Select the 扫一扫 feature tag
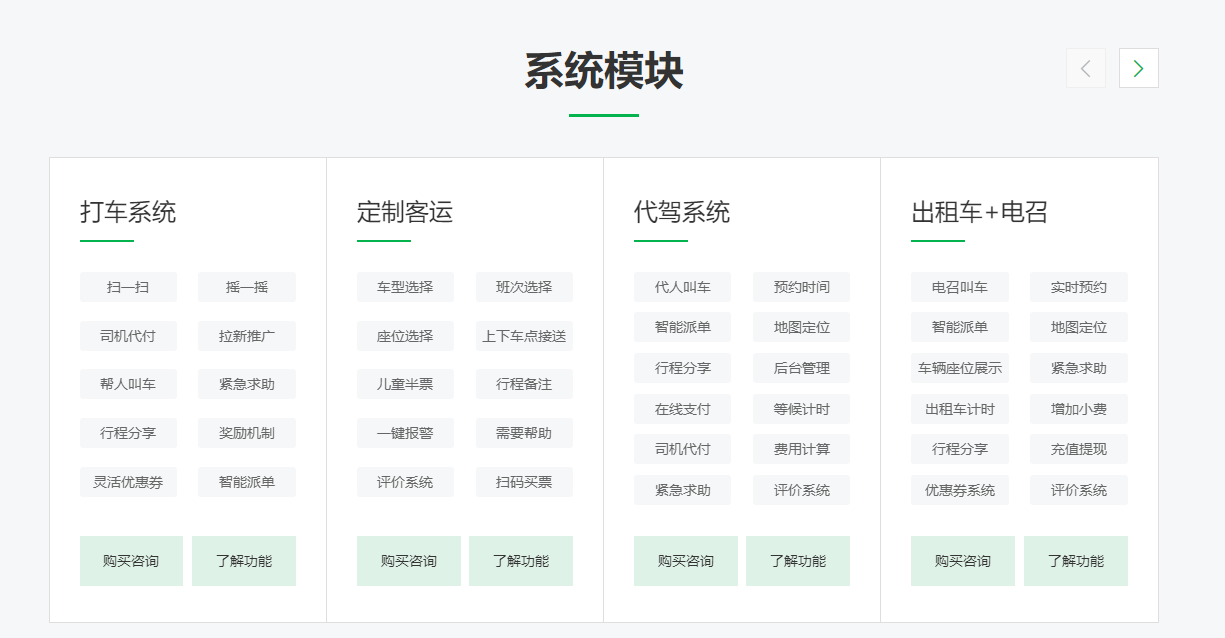 (x=127, y=287)
